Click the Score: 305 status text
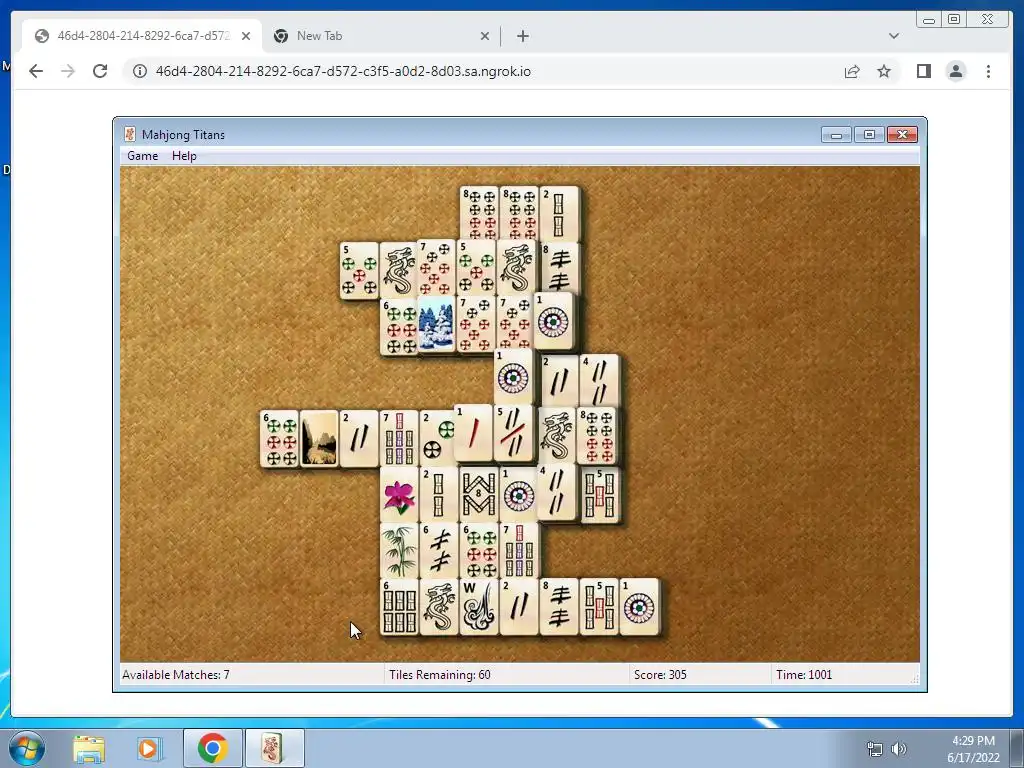 point(660,675)
